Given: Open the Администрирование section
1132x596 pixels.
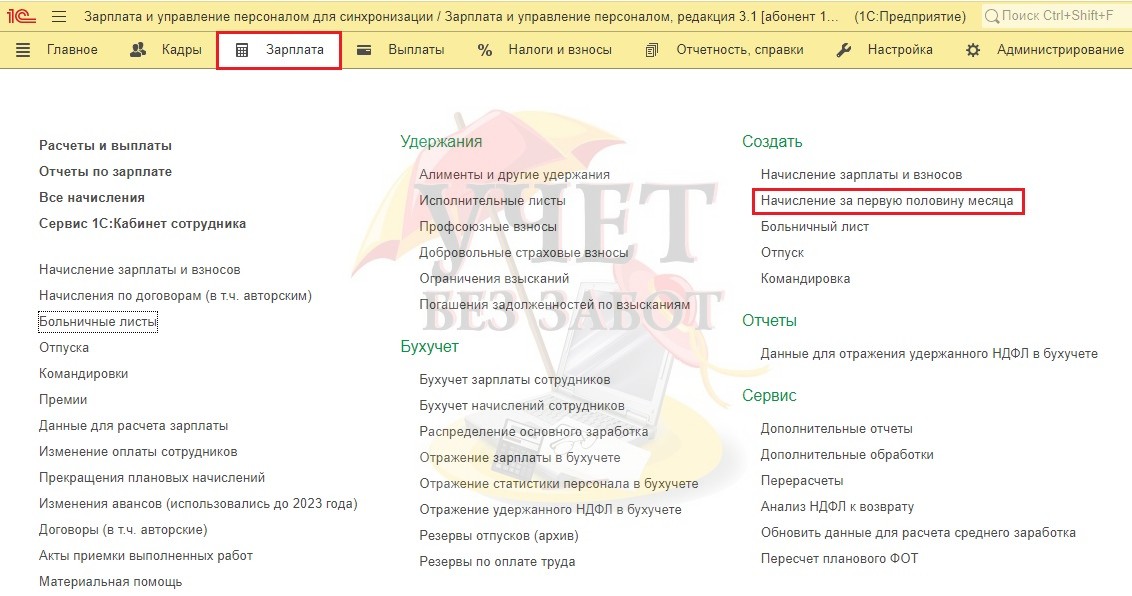Looking at the screenshot, I should click(x=1061, y=50).
